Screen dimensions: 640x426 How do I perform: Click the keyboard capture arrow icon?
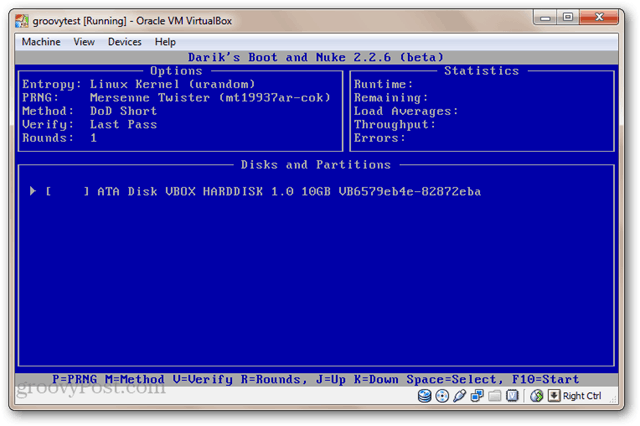point(554,395)
